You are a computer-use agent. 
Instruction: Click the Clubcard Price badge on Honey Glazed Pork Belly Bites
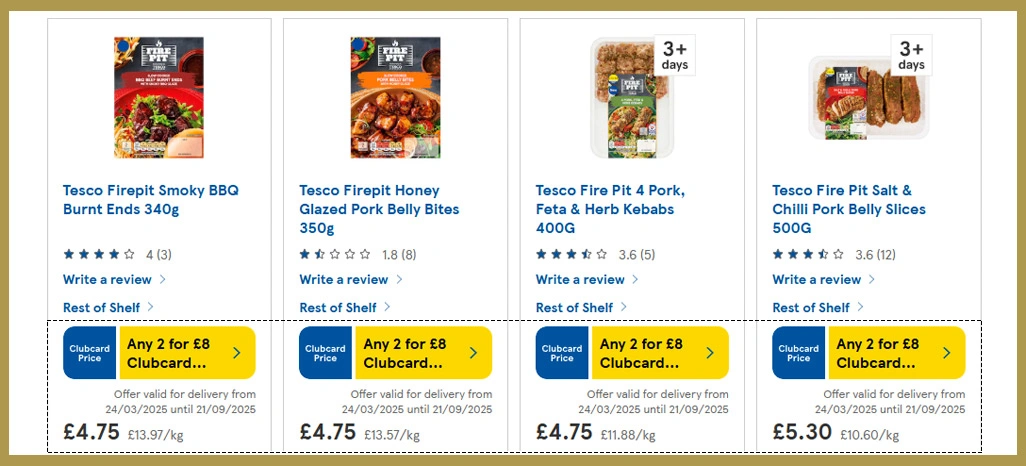point(326,353)
